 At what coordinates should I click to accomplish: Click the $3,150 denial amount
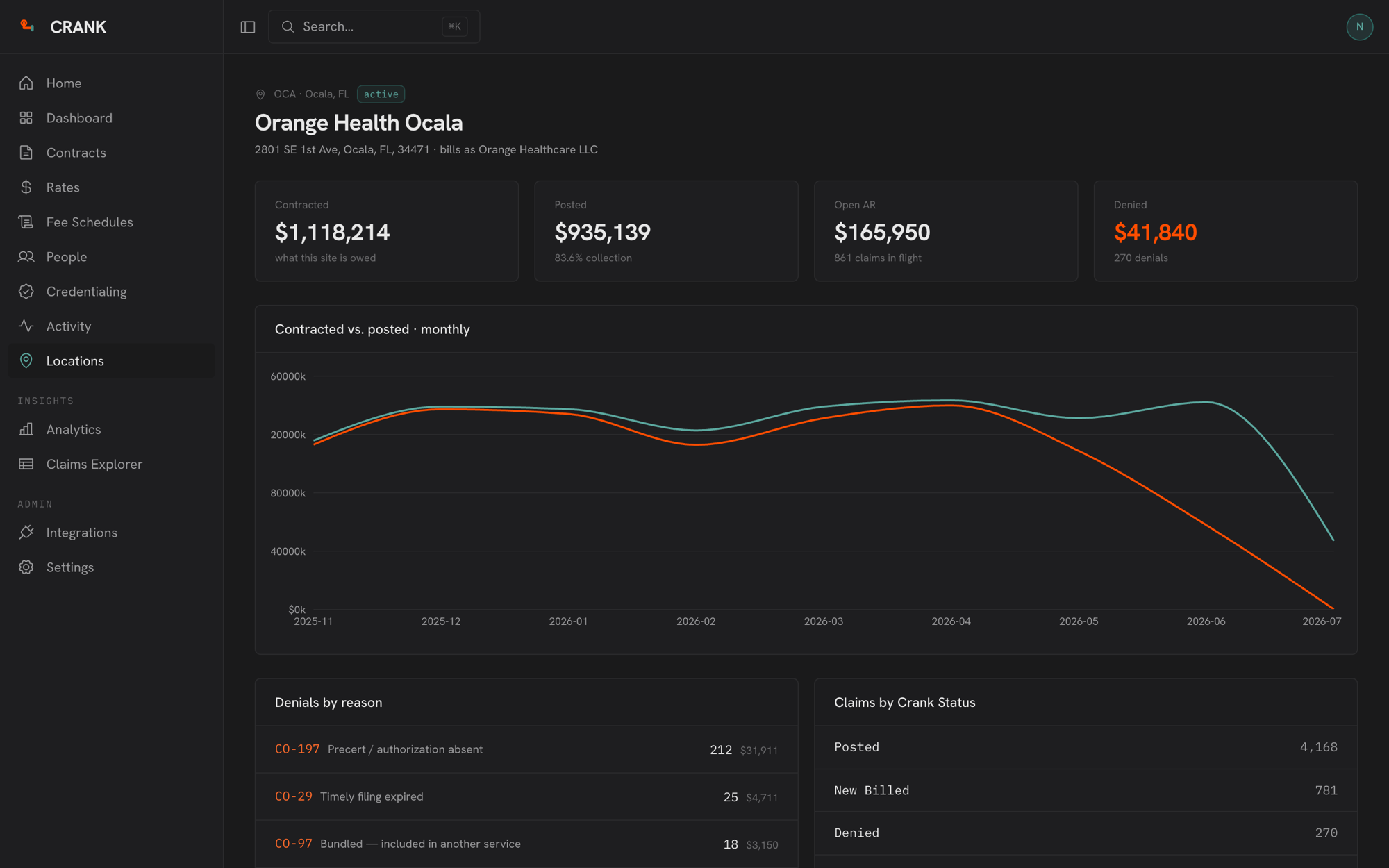[762, 844]
